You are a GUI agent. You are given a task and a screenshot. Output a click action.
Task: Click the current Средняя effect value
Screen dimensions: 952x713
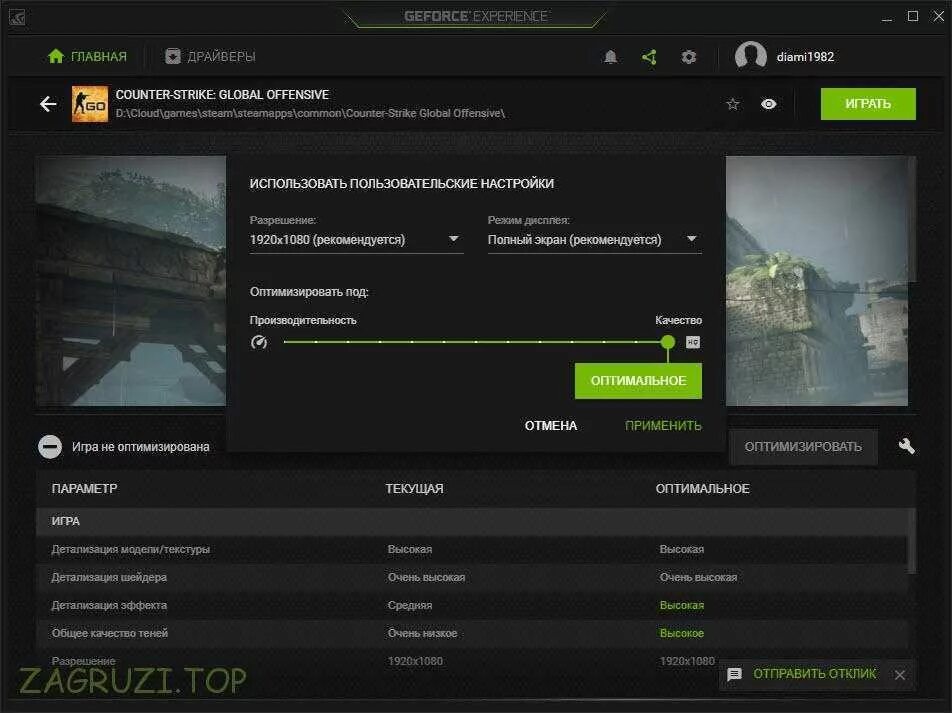click(x=410, y=606)
